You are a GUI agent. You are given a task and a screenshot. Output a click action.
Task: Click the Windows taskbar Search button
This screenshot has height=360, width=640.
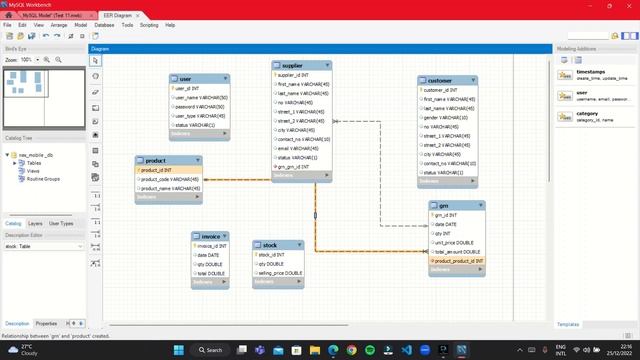point(210,350)
